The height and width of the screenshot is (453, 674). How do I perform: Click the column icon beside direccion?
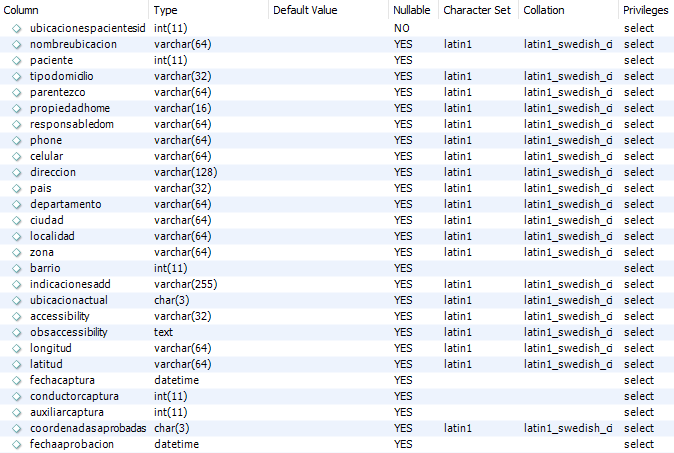(16, 172)
